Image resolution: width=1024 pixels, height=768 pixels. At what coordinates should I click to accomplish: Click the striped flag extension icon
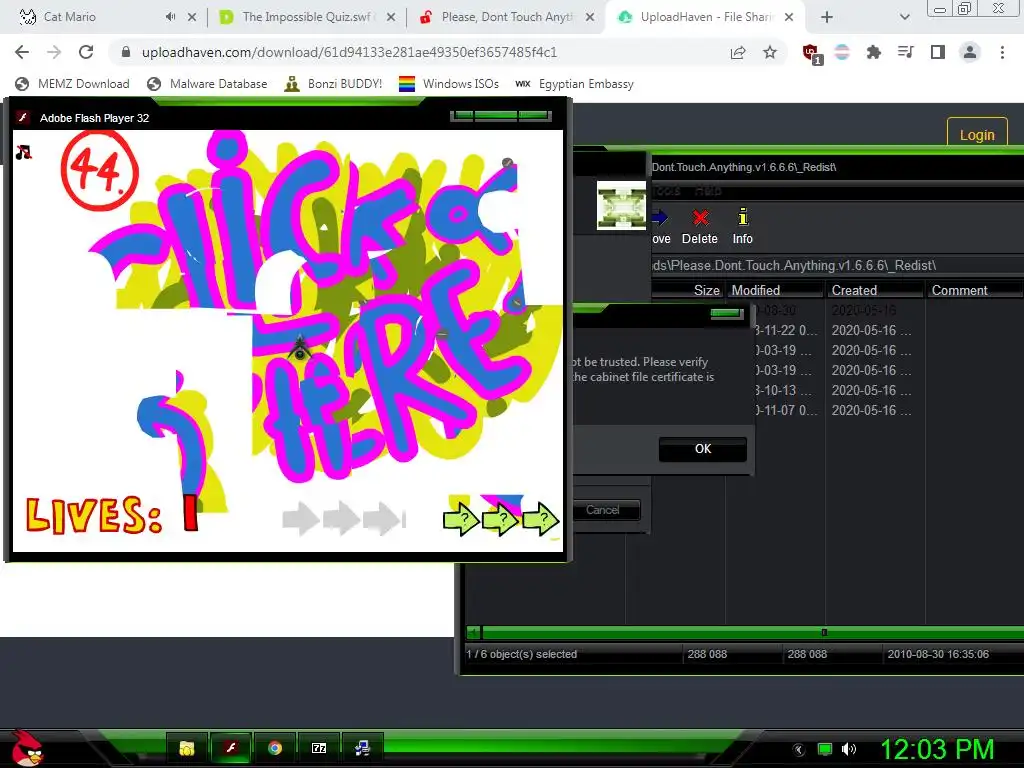[842, 52]
